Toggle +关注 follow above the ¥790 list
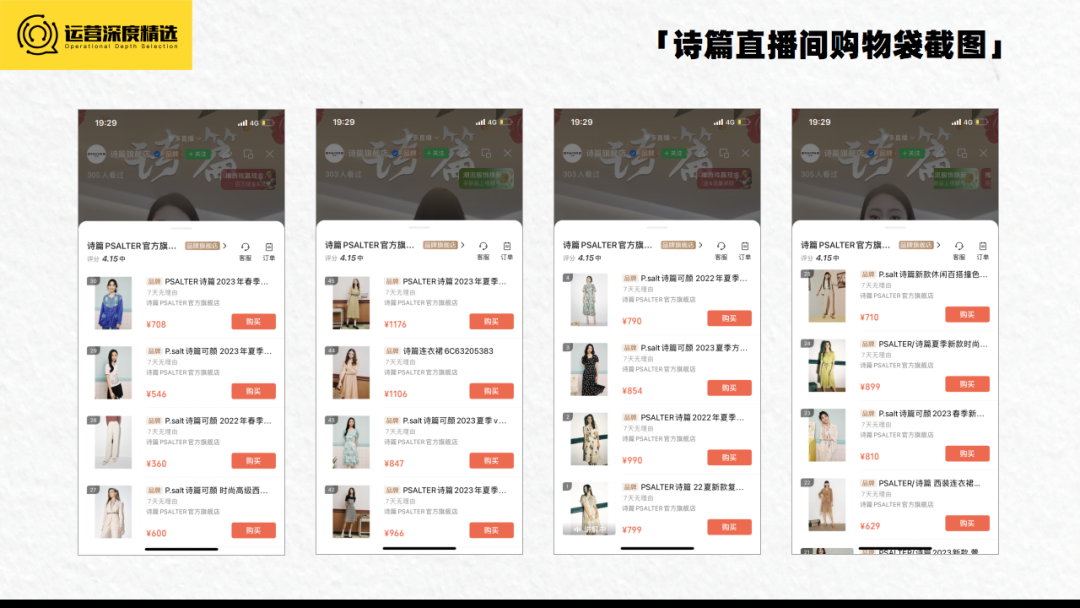This screenshot has width=1080, height=608. point(673,154)
